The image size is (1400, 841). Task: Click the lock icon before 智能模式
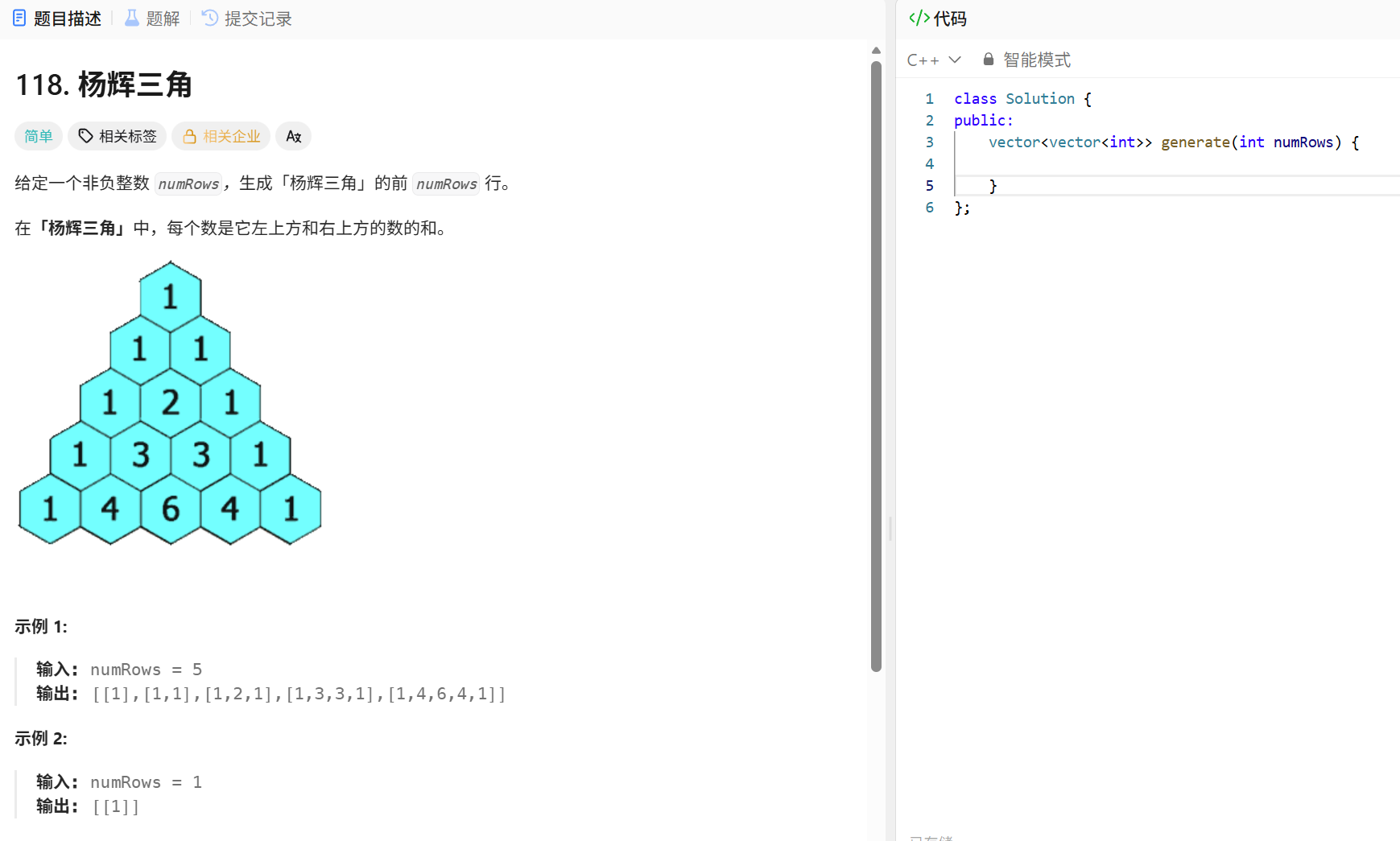(x=988, y=59)
